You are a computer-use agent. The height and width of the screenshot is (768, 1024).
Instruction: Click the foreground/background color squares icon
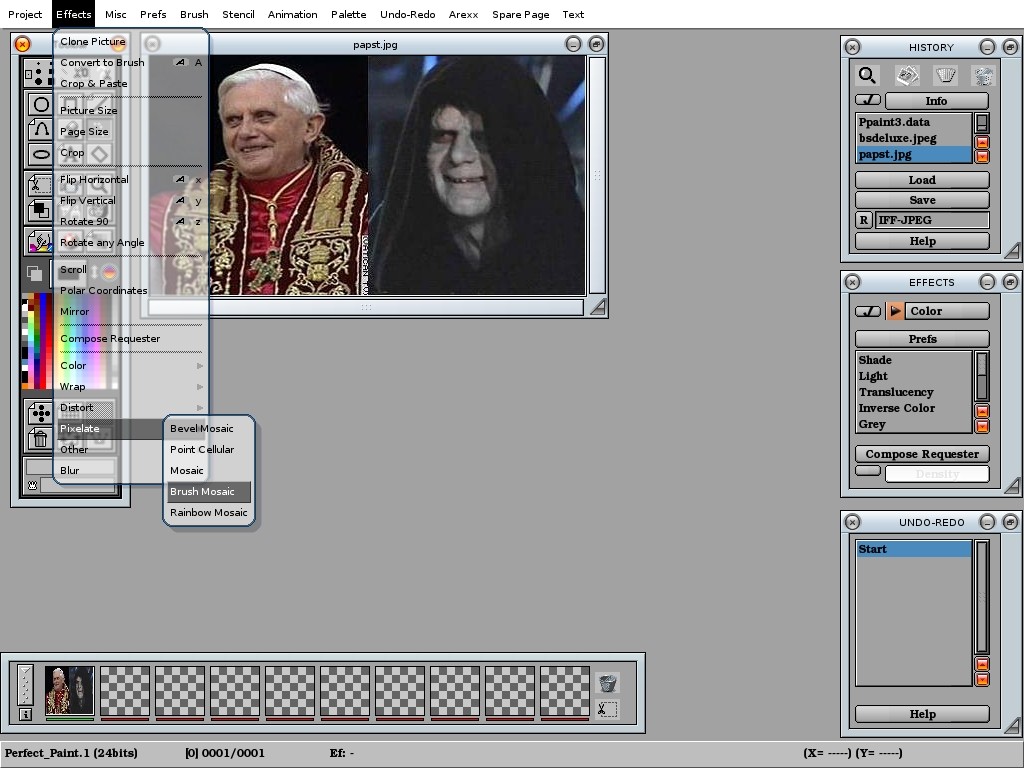coord(35,274)
